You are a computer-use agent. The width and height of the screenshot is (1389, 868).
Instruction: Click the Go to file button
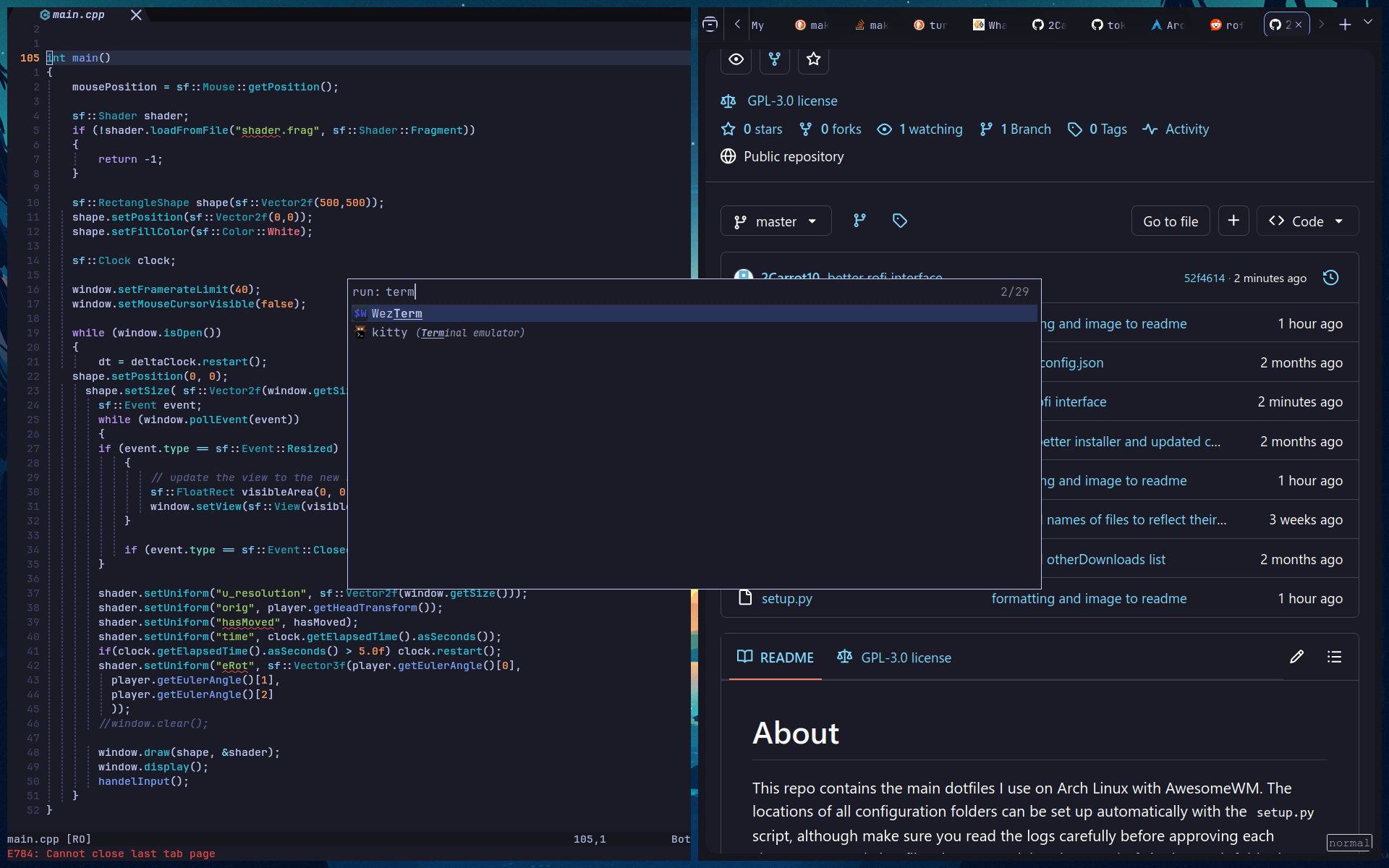(x=1170, y=221)
